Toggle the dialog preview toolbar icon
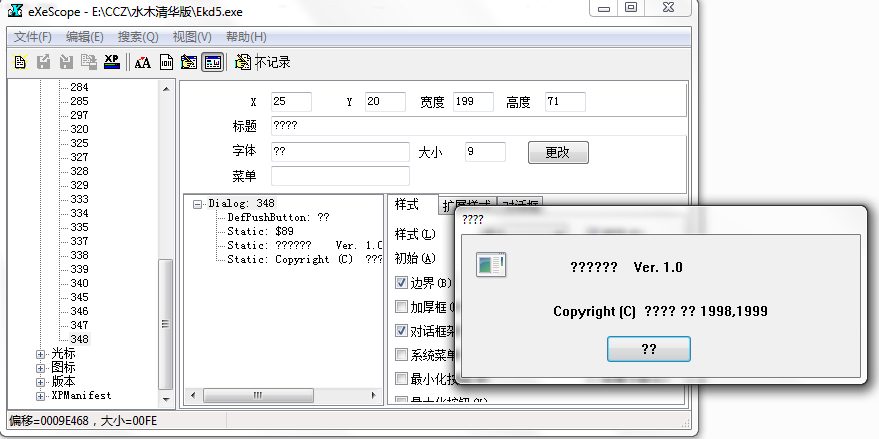 [212, 62]
